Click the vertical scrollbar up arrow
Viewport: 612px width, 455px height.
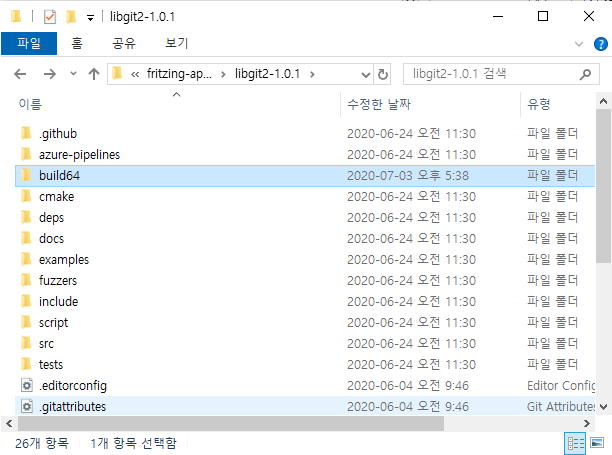tap(603, 101)
